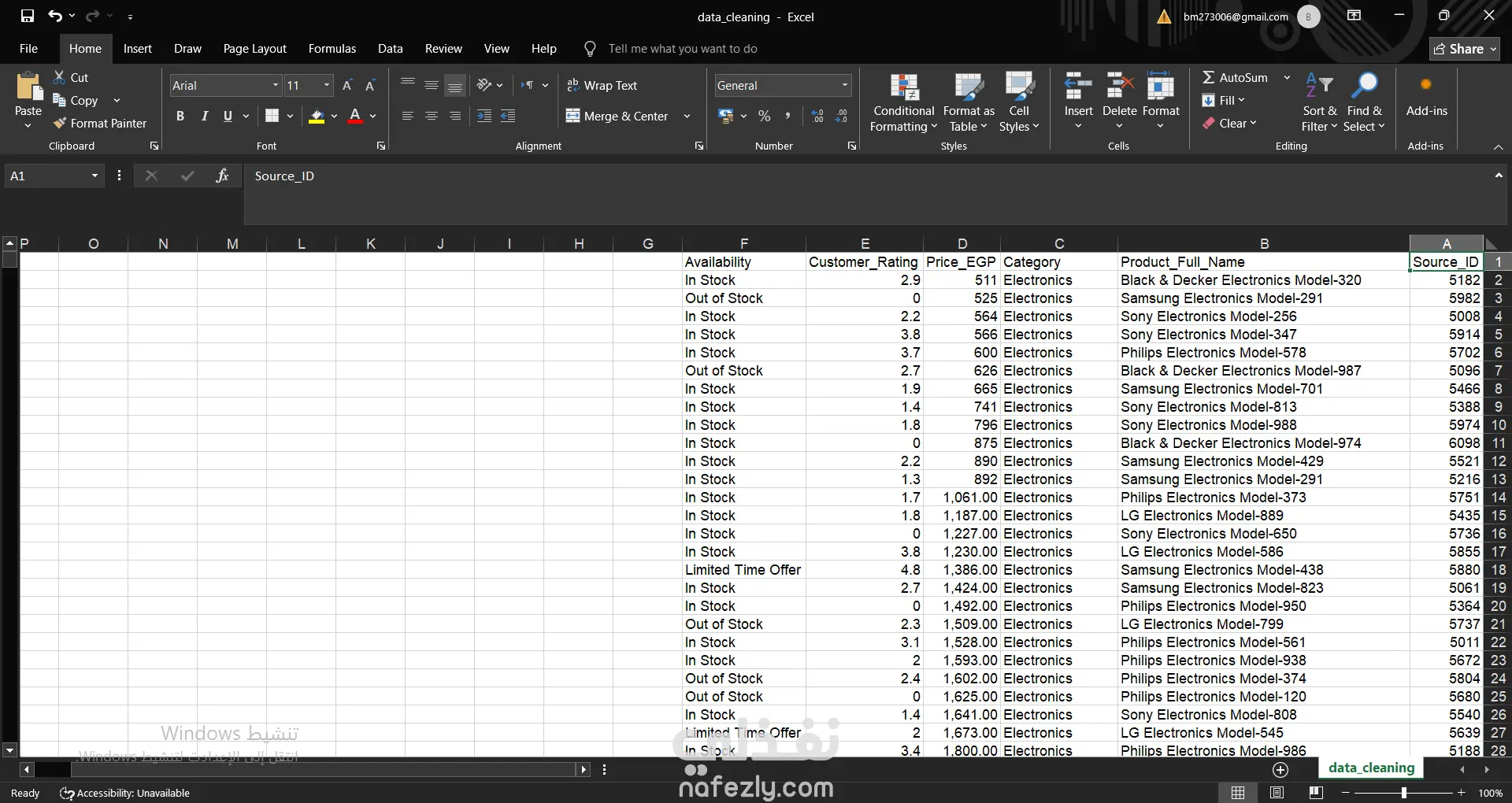Click Merge & Center button
1512x803 pixels.
tap(617, 116)
